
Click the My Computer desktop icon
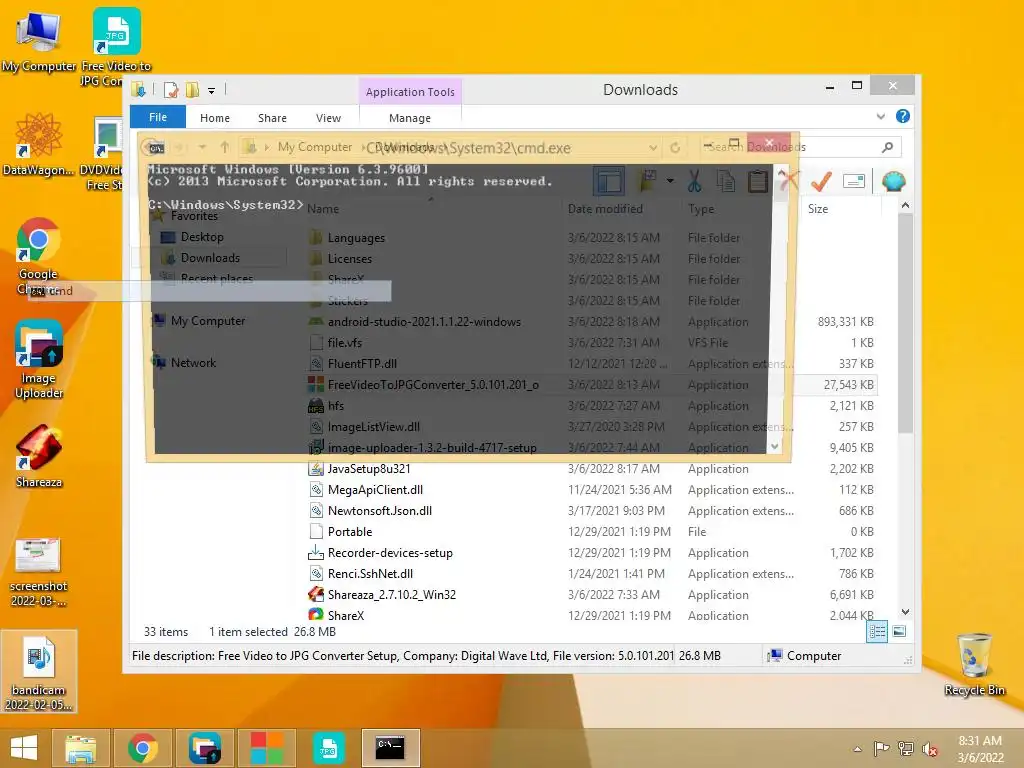39,42
